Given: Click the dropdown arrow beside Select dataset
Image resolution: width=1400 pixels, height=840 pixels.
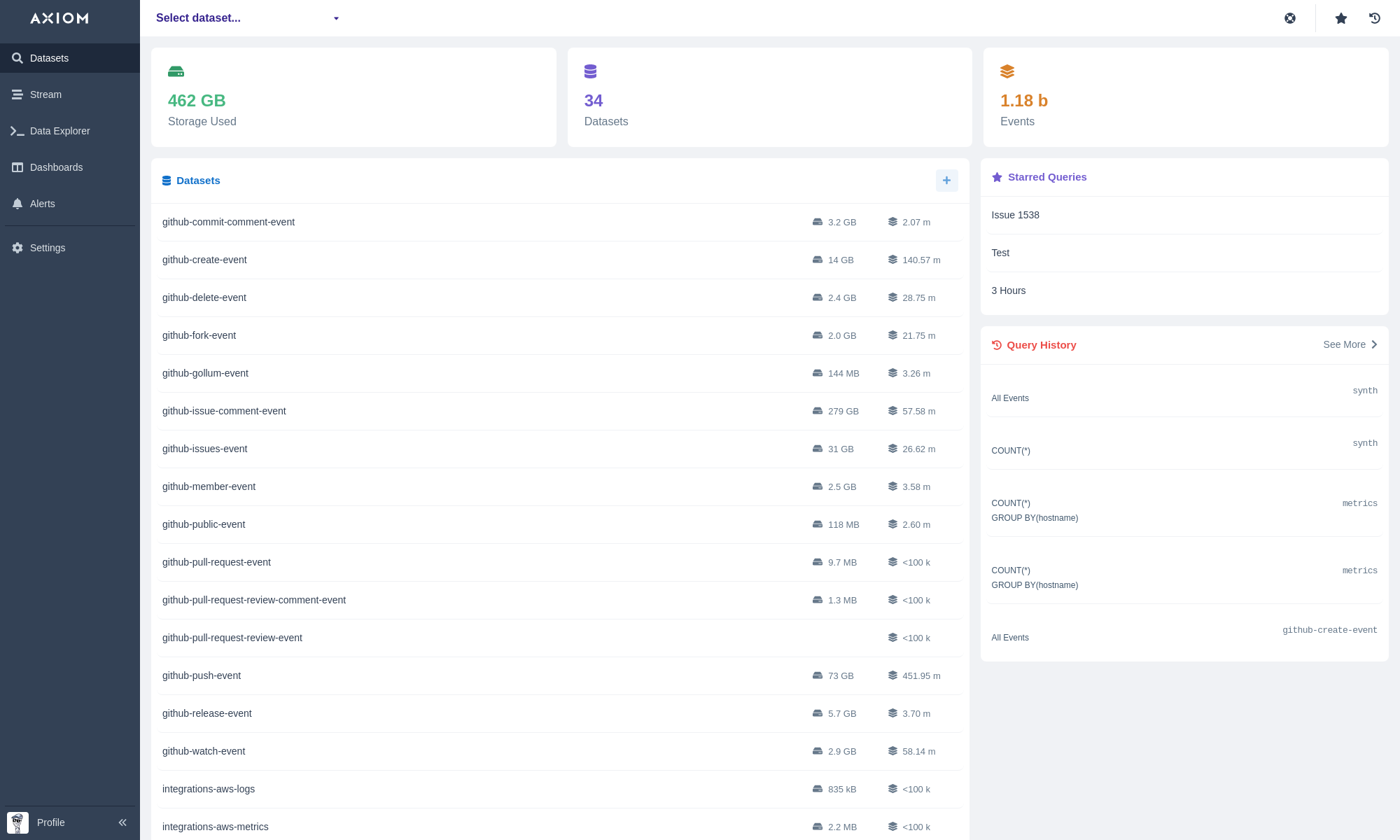Looking at the screenshot, I should click(336, 19).
